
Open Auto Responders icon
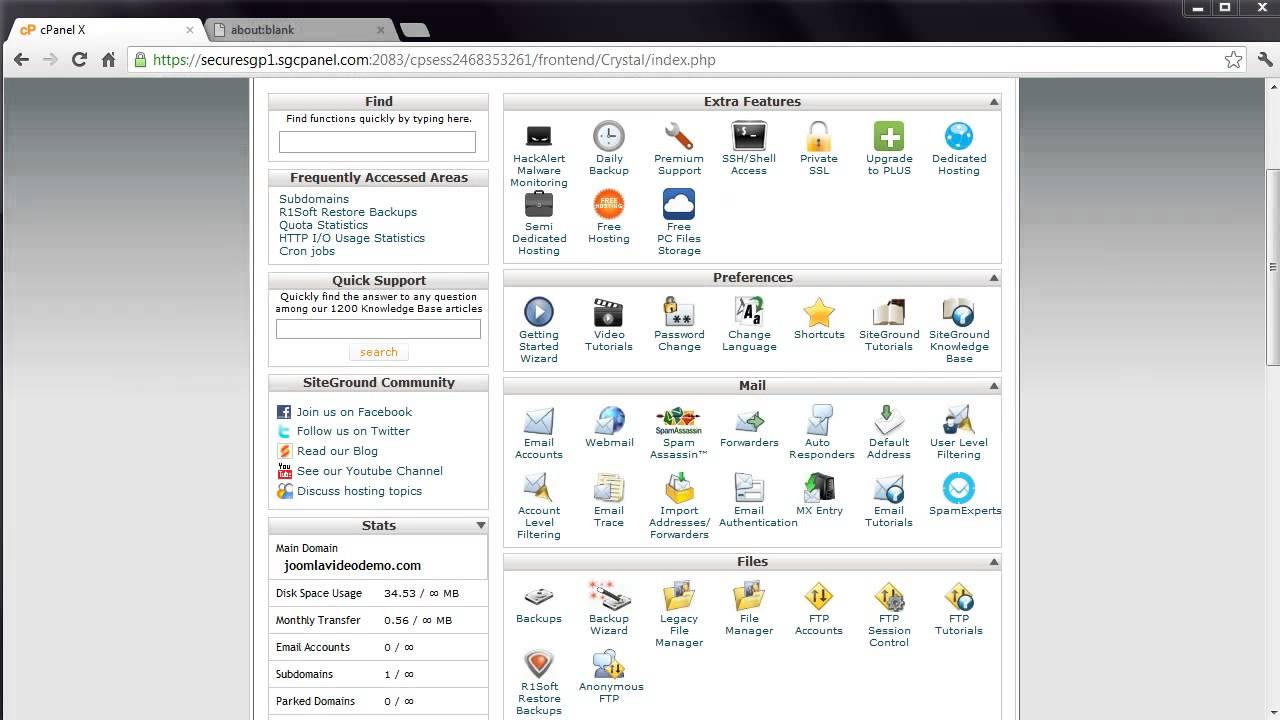click(819, 420)
